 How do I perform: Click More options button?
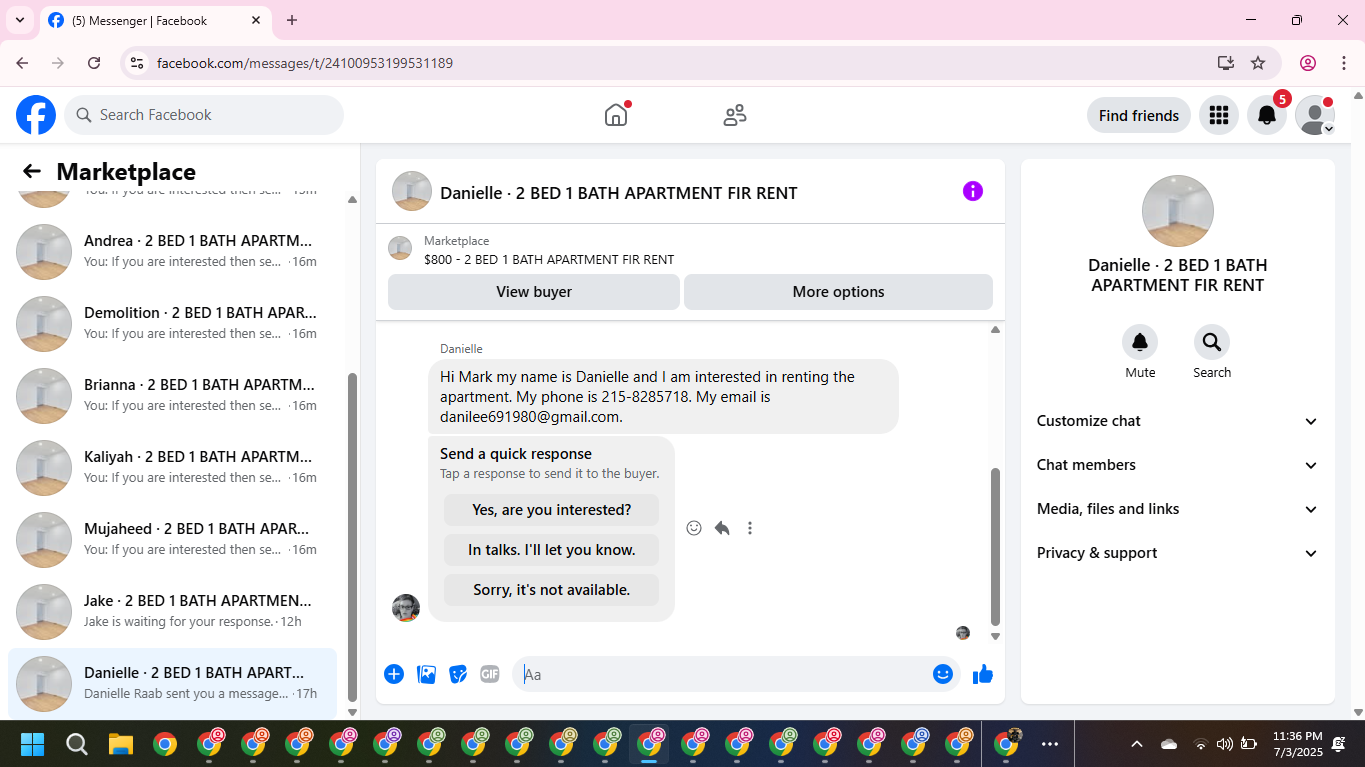(x=838, y=292)
